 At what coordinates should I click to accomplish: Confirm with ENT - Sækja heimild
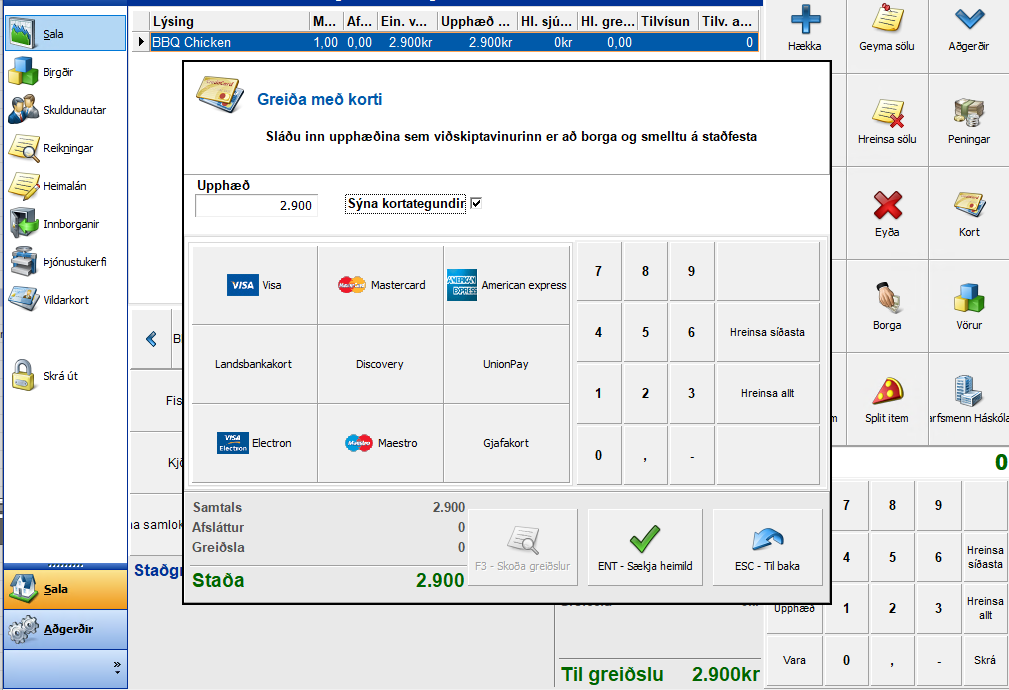click(645, 546)
